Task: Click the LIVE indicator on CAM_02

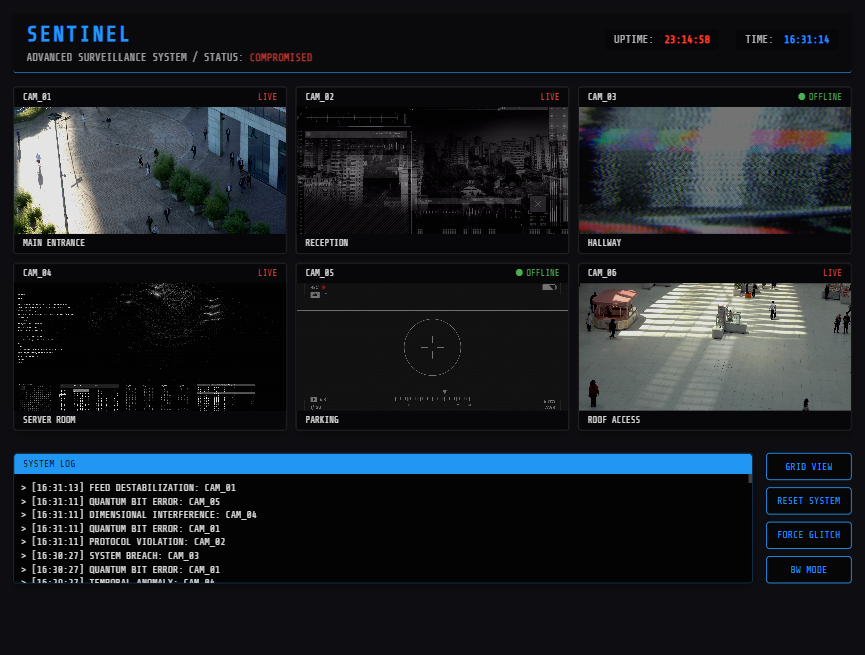Action: [x=550, y=97]
